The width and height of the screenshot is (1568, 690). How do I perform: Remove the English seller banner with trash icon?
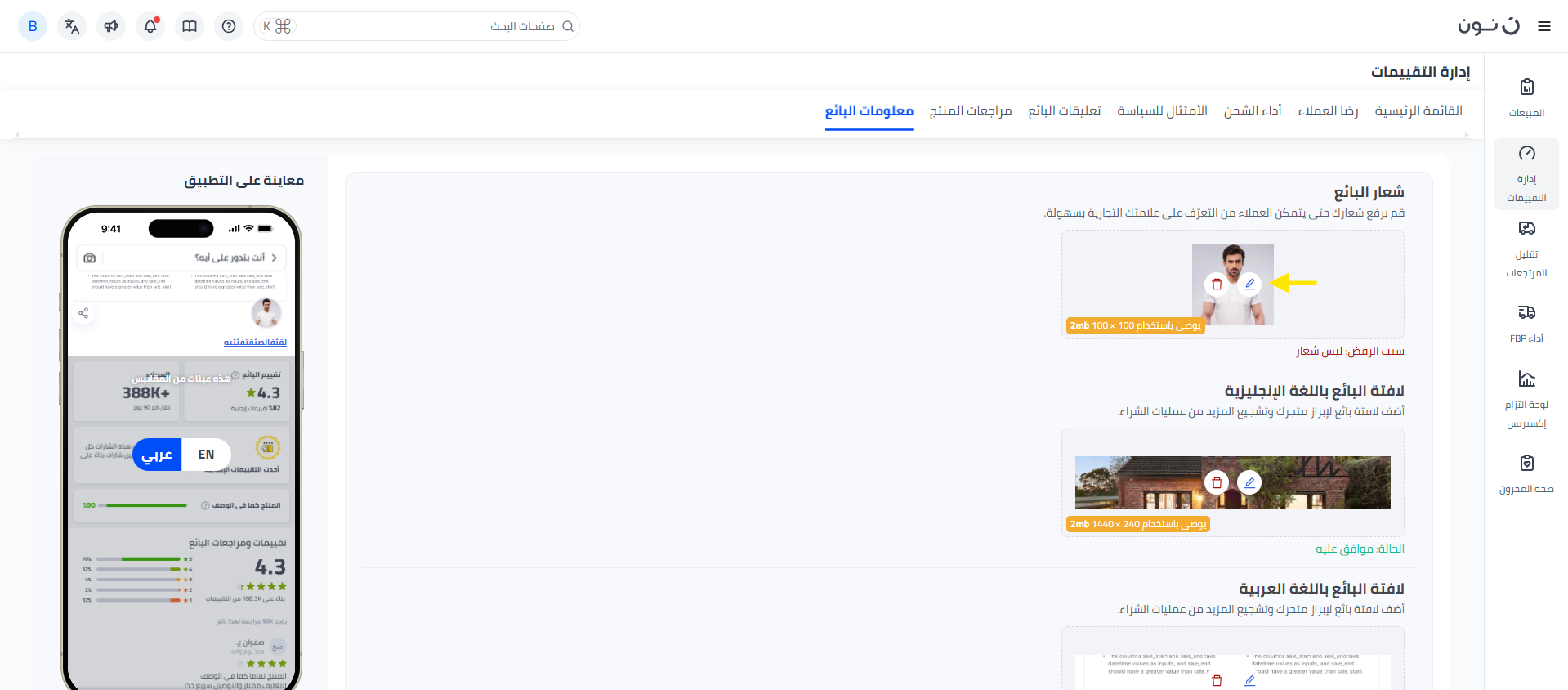(1217, 482)
